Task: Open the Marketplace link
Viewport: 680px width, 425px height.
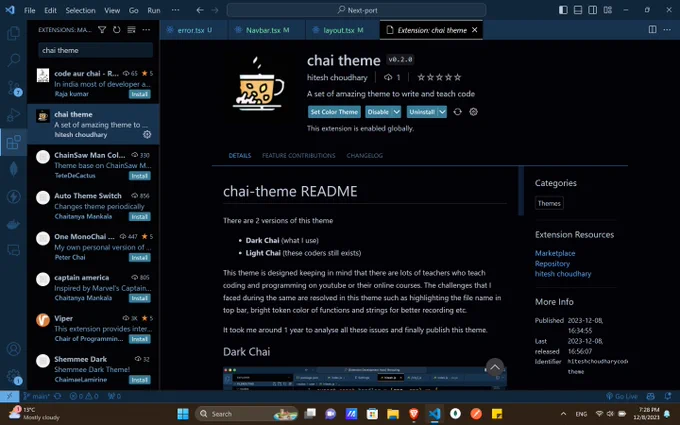Action: pos(555,253)
